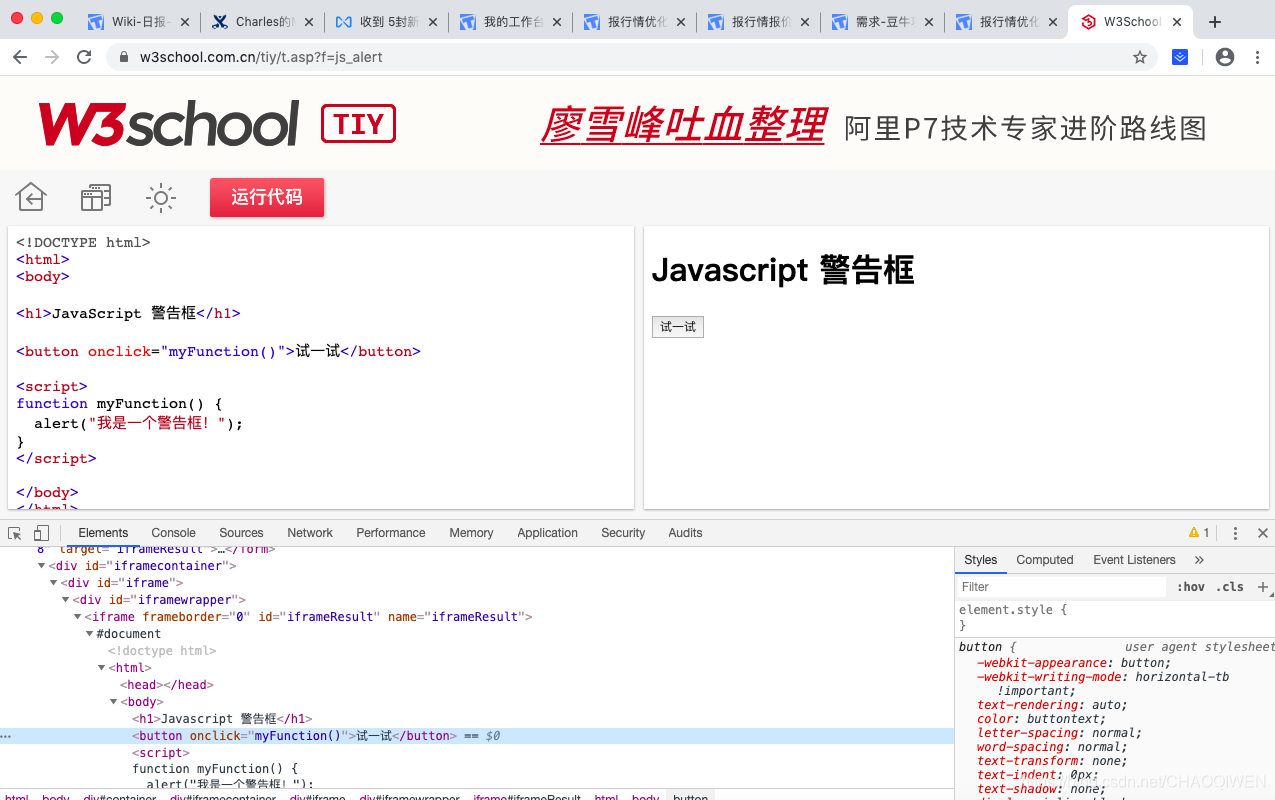The height and width of the screenshot is (800, 1275).
Task: Click the address bar URL
Action: (x=261, y=57)
